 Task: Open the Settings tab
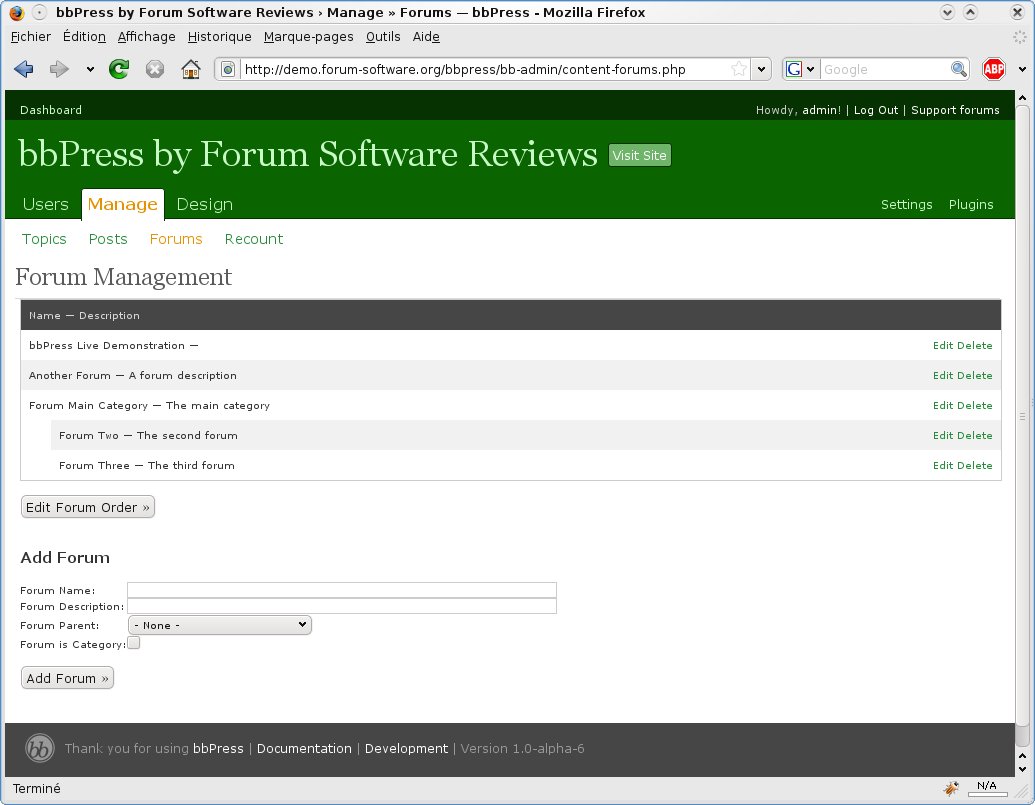[906, 205]
